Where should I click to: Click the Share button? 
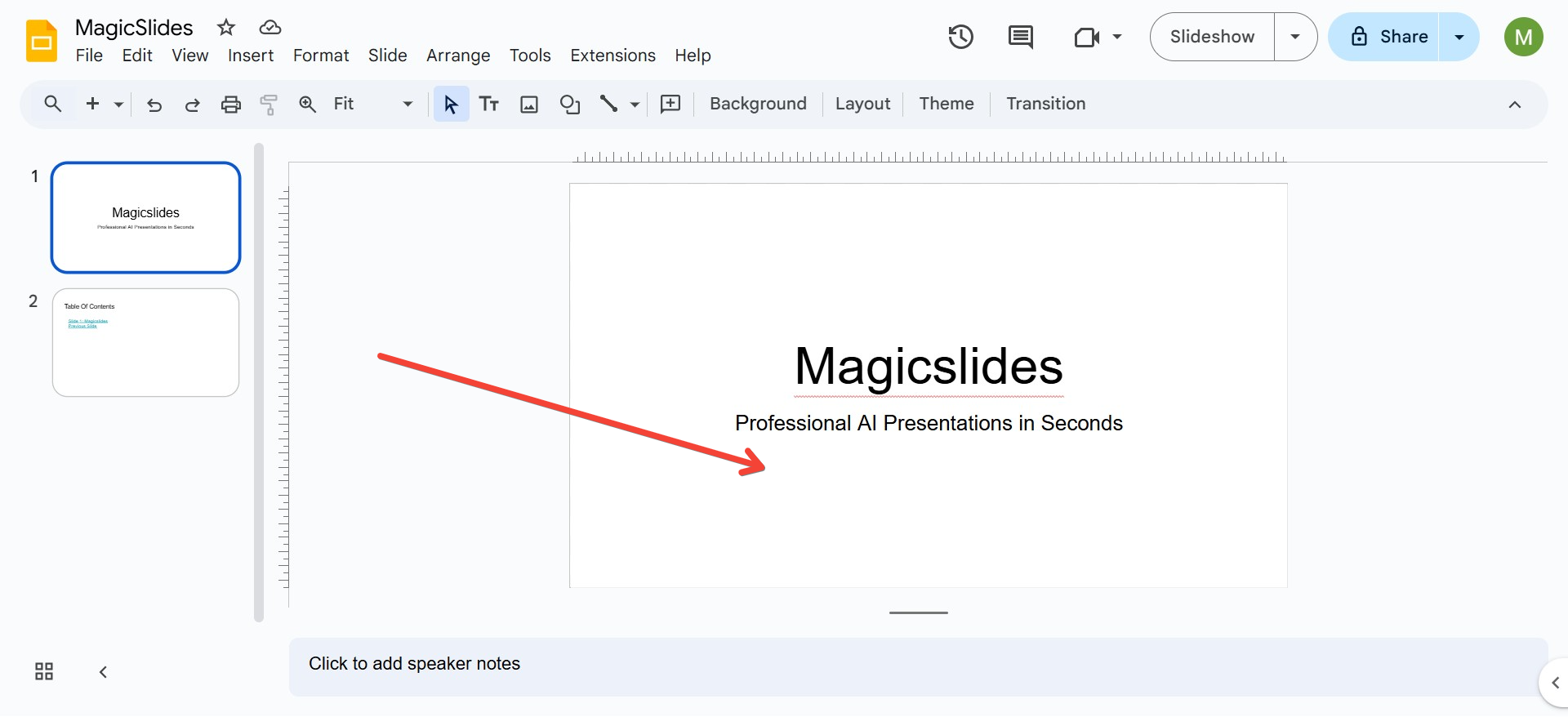[1384, 37]
